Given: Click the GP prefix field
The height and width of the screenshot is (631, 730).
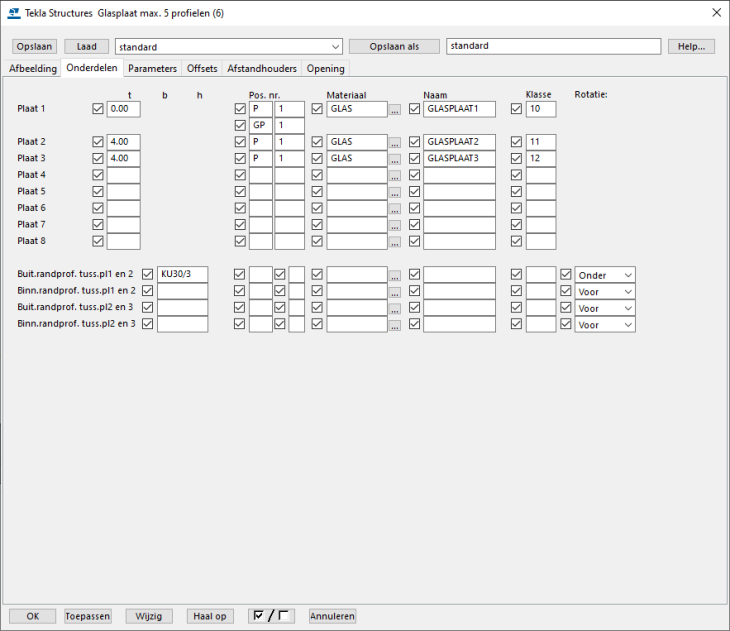Looking at the screenshot, I should (261, 126).
